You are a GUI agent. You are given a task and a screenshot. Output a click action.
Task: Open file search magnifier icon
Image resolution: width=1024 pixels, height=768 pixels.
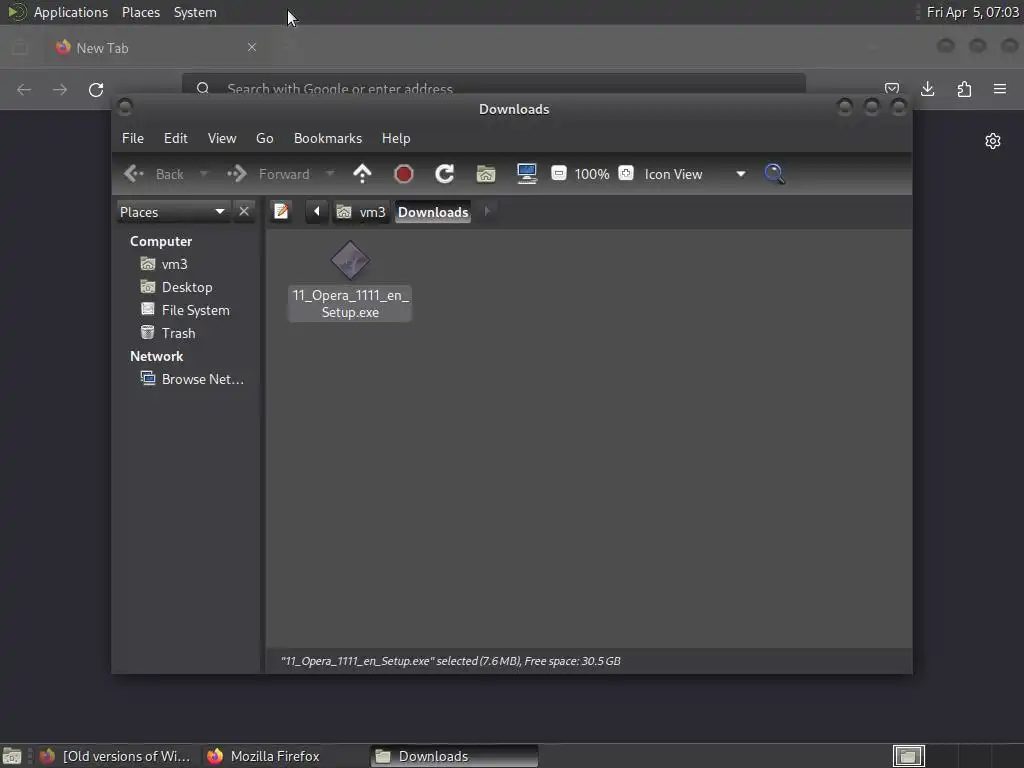coord(774,174)
